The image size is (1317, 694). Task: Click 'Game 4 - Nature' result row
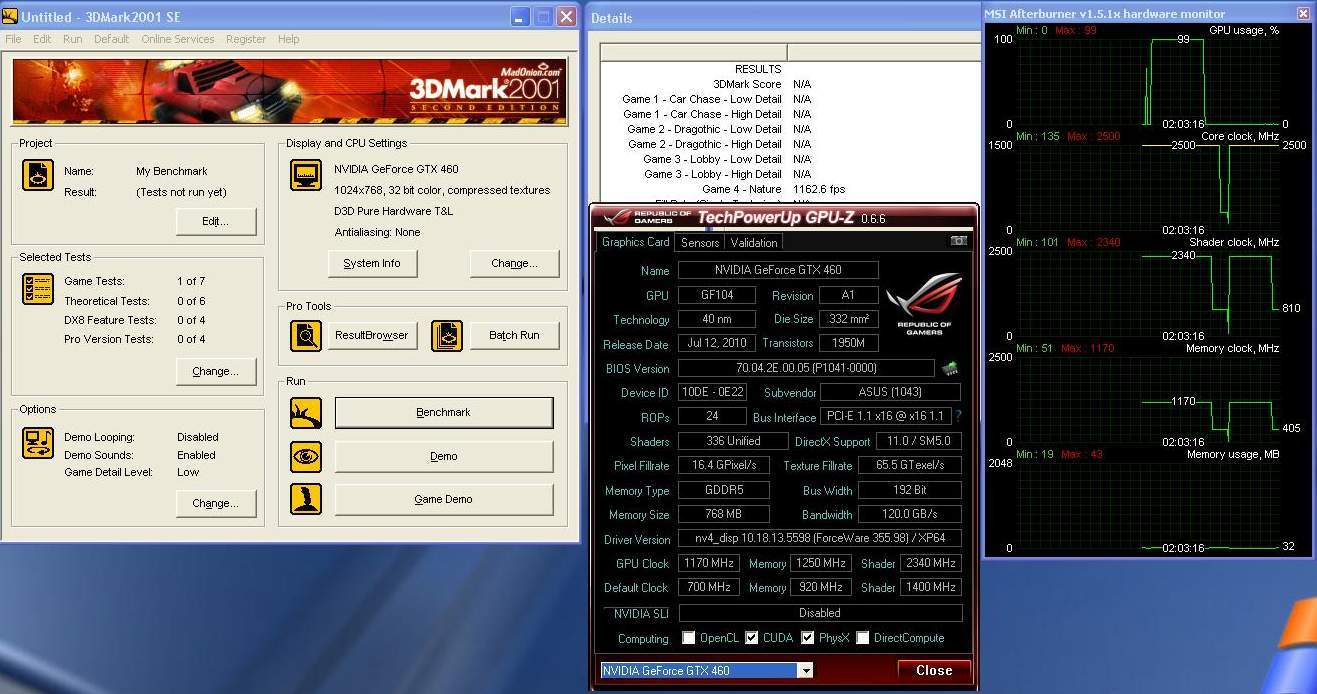point(790,189)
